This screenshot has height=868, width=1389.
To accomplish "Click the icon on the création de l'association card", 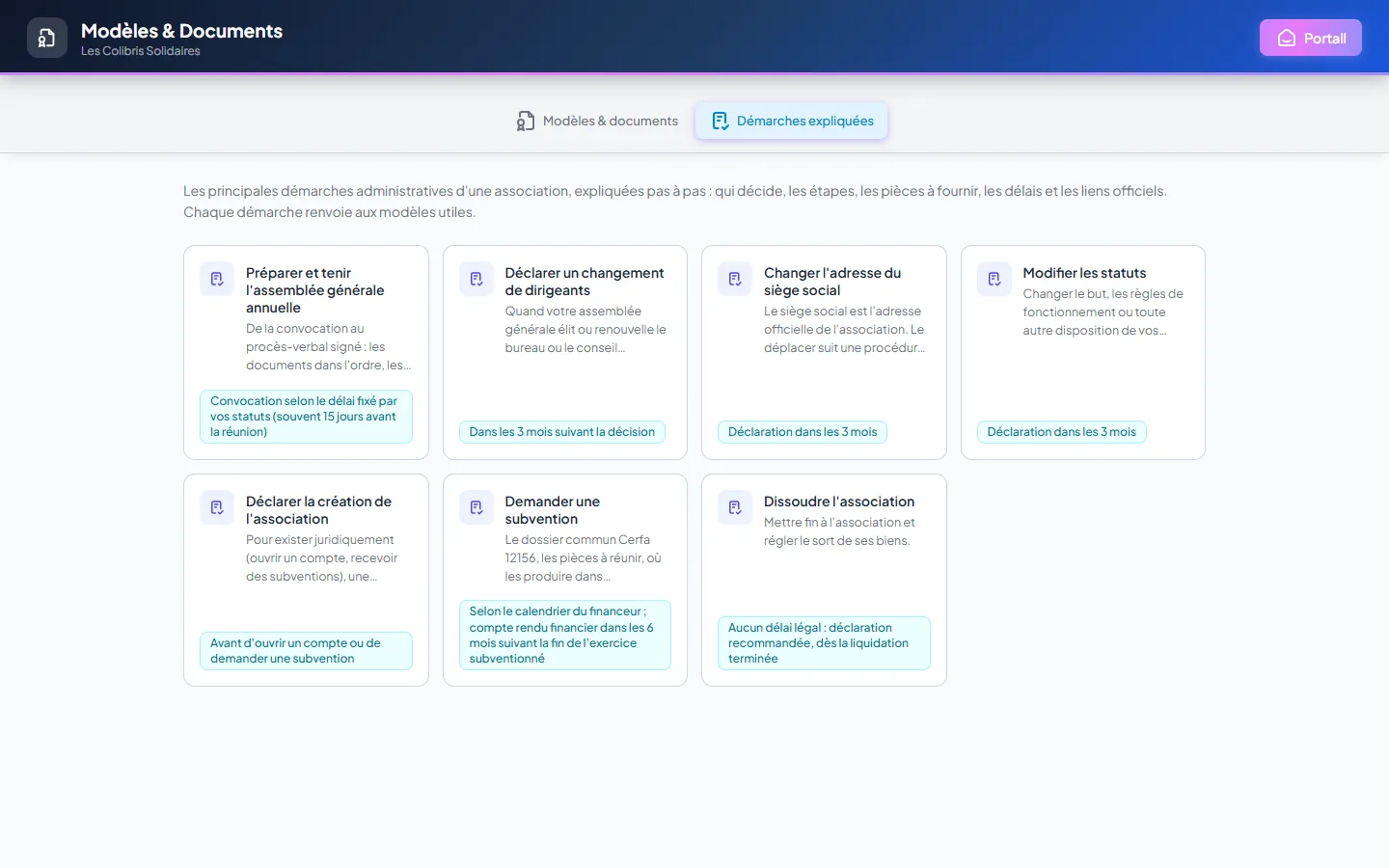I will coord(217,507).
